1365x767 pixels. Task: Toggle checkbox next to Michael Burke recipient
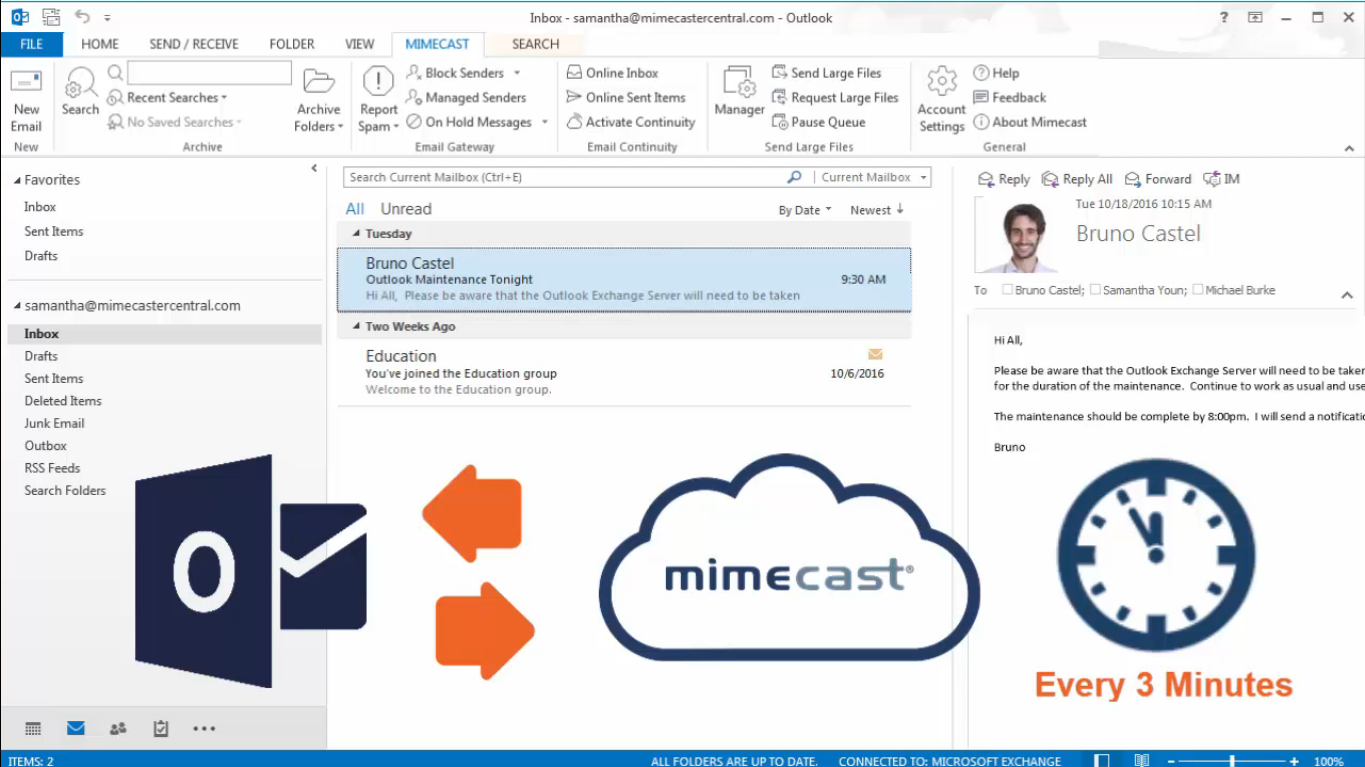(1198, 290)
